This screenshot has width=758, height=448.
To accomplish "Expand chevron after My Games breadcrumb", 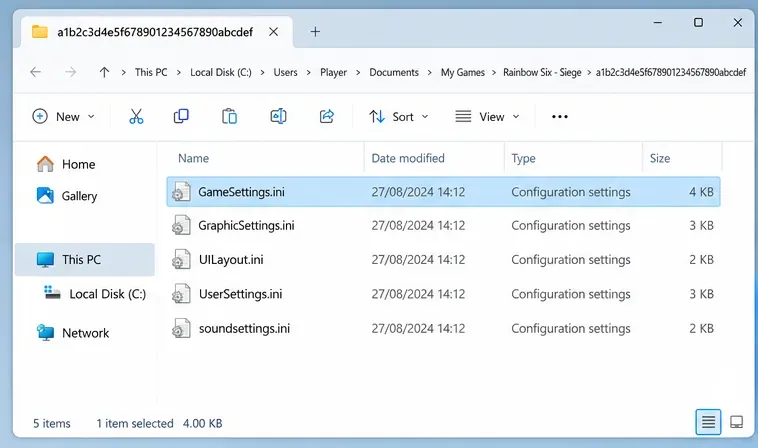I will 494,72.
